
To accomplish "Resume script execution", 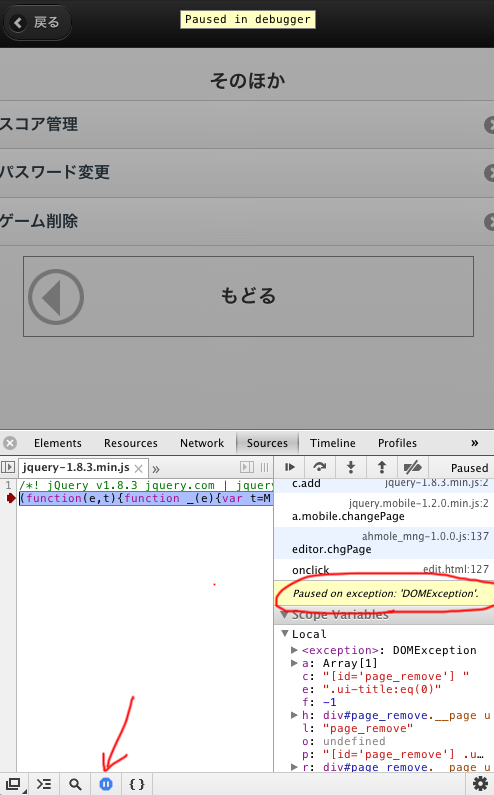I will 290,467.
